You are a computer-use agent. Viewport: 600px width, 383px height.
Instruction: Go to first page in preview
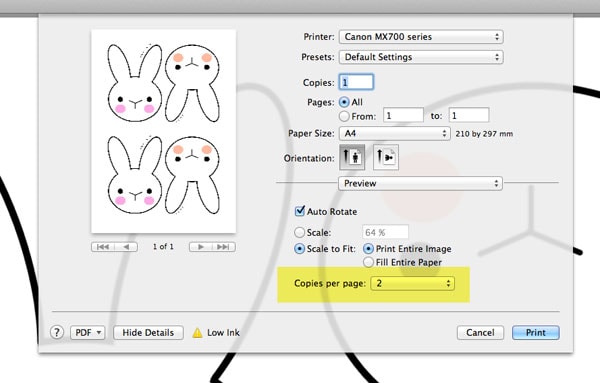click(x=103, y=247)
